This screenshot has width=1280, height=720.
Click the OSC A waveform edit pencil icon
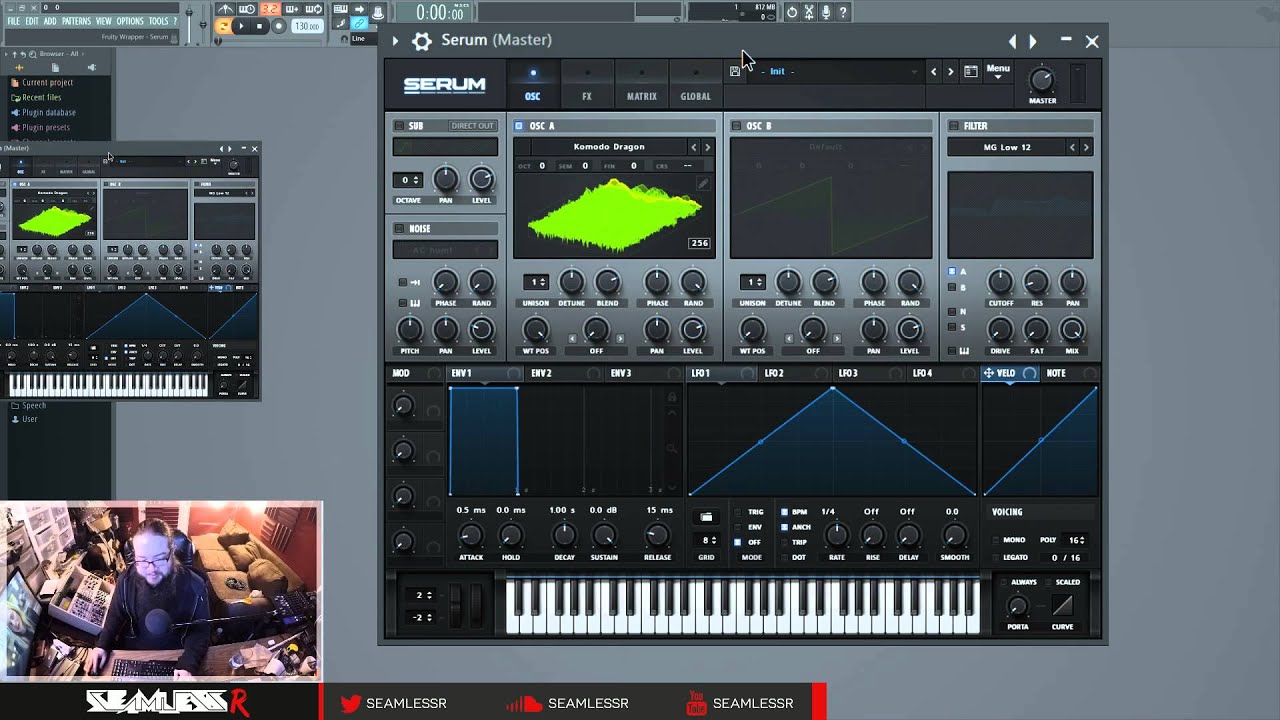click(x=703, y=183)
